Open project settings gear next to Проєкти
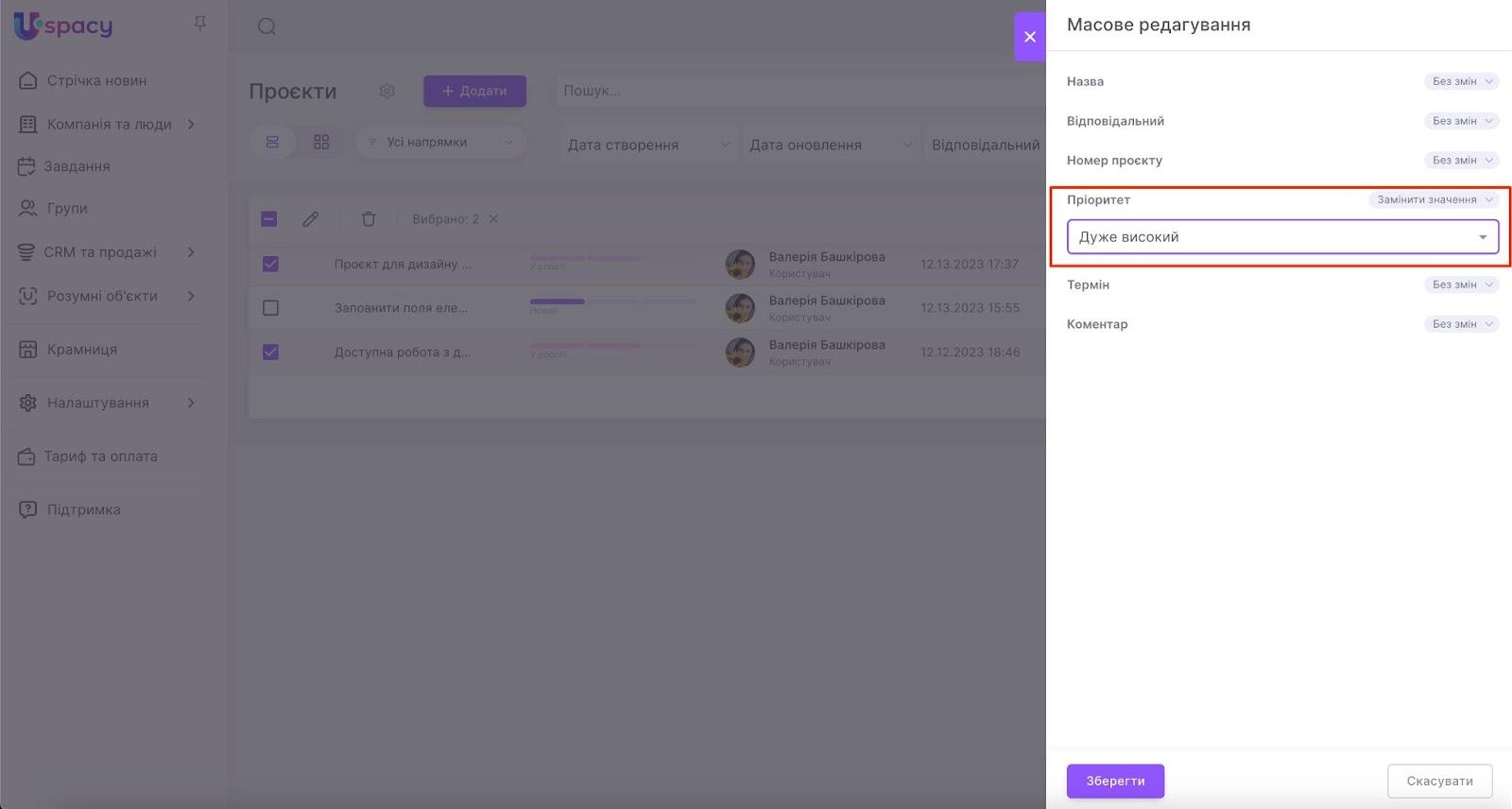The image size is (1512, 809). coord(387,91)
